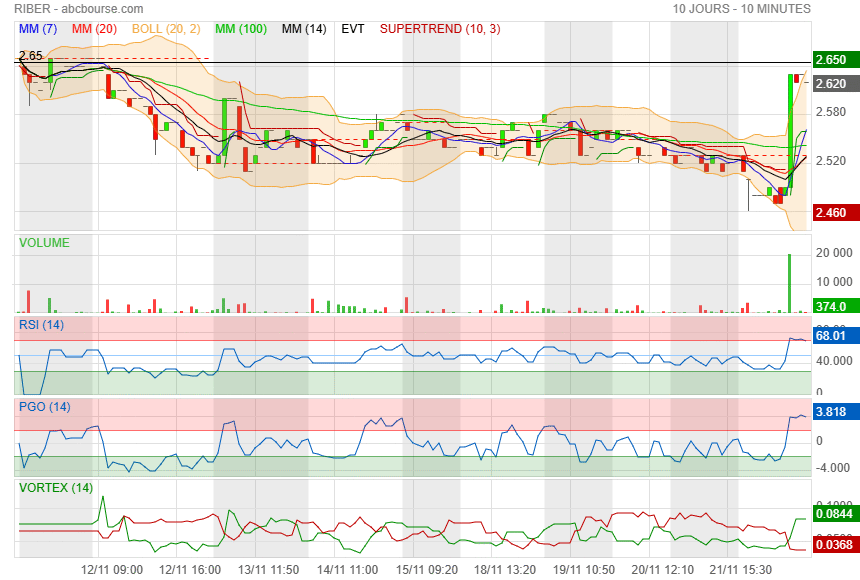Click the 15/11 09:20 date on the time axis

pyautogui.click(x=426, y=569)
